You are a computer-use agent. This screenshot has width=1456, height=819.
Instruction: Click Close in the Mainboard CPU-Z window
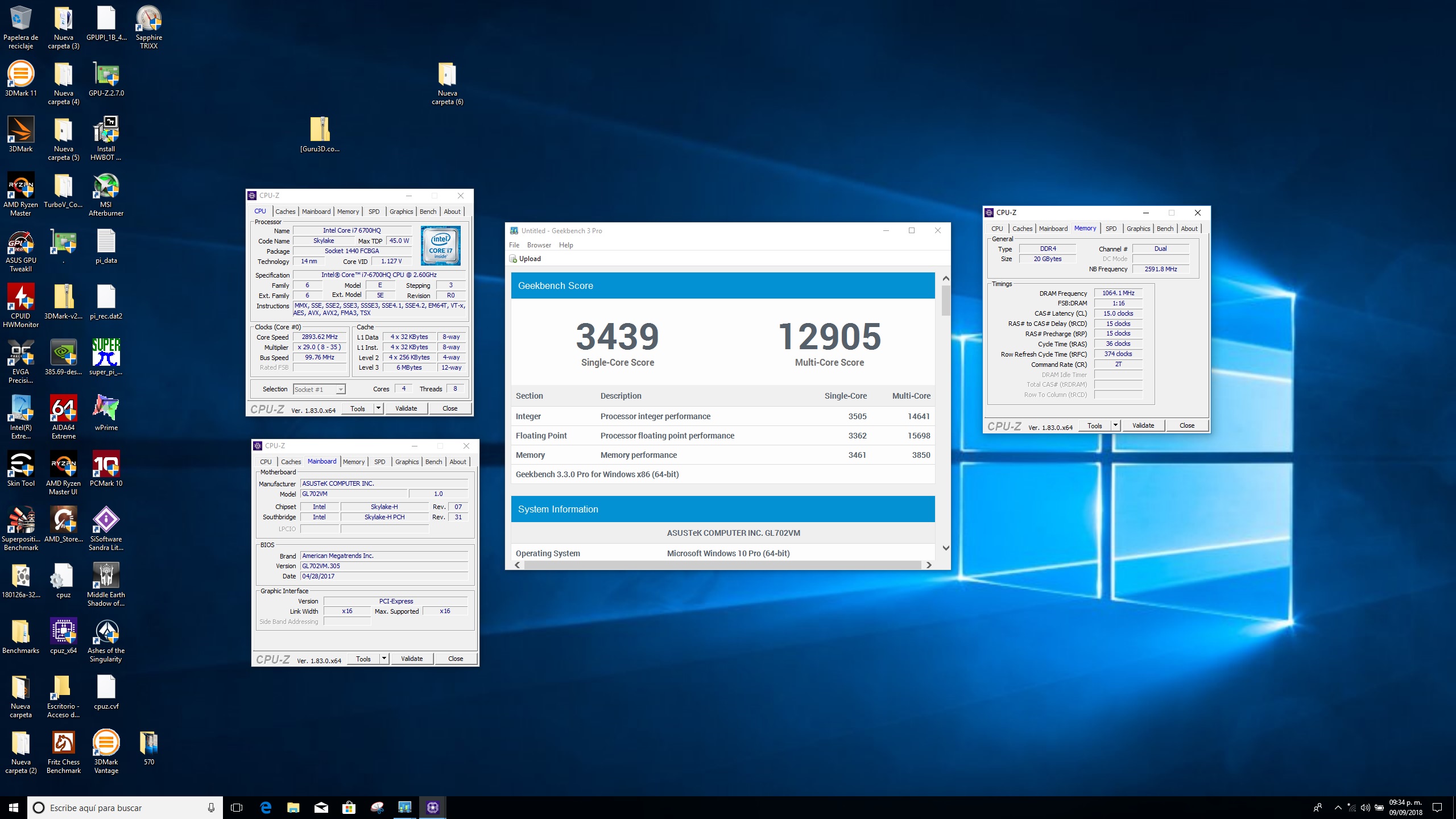click(x=456, y=659)
